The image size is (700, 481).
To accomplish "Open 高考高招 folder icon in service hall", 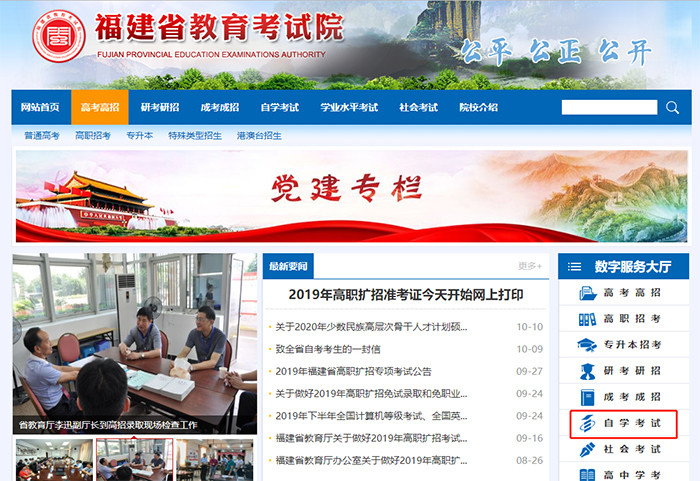I will (x=587, y=293).
